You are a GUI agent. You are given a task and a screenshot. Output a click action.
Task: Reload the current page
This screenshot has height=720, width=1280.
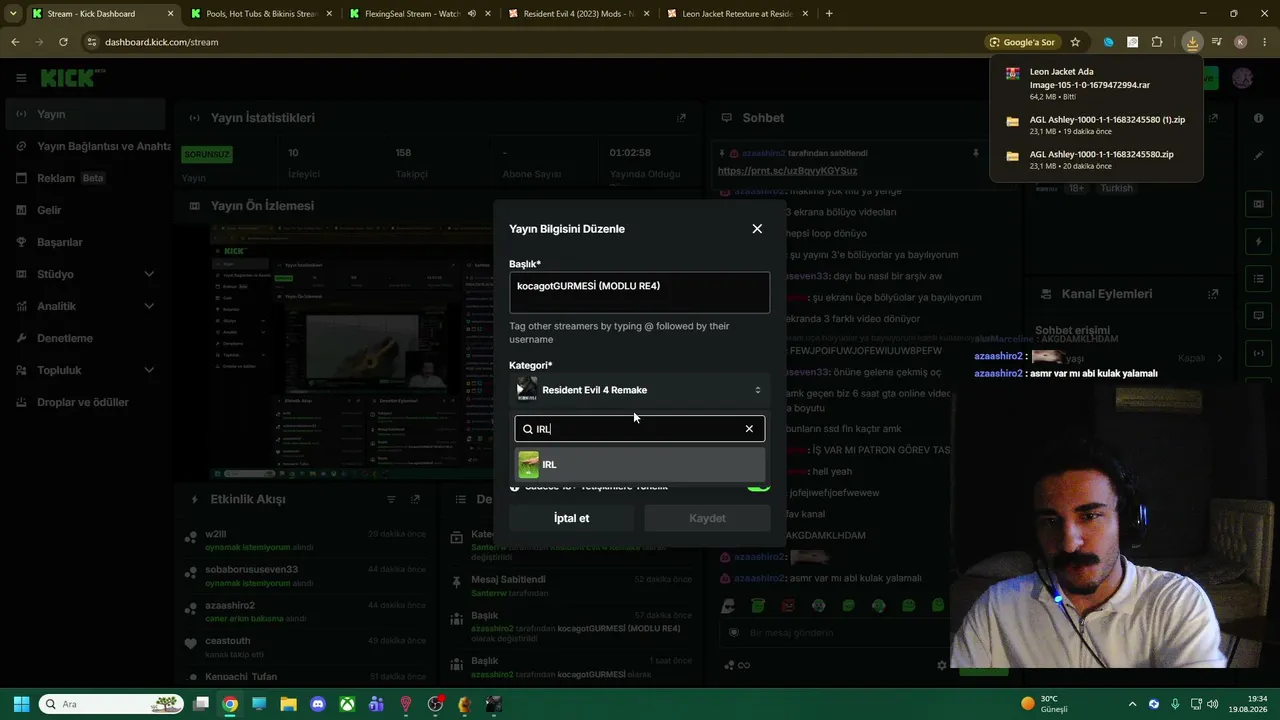[x=63, y=42]
